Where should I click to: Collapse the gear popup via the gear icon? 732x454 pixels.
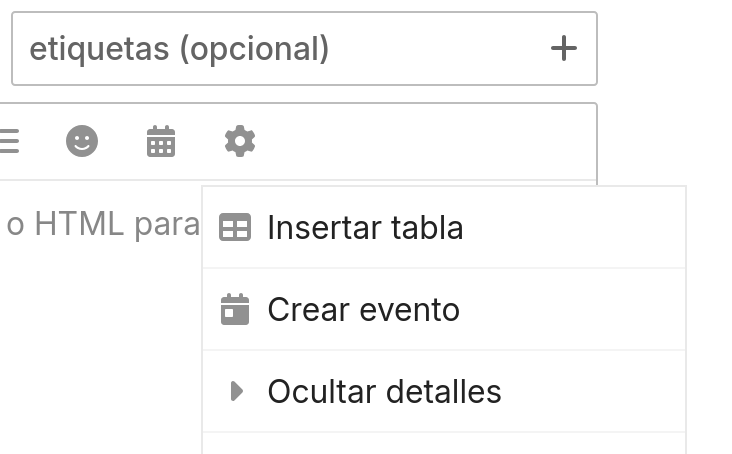tap(240, 141)
